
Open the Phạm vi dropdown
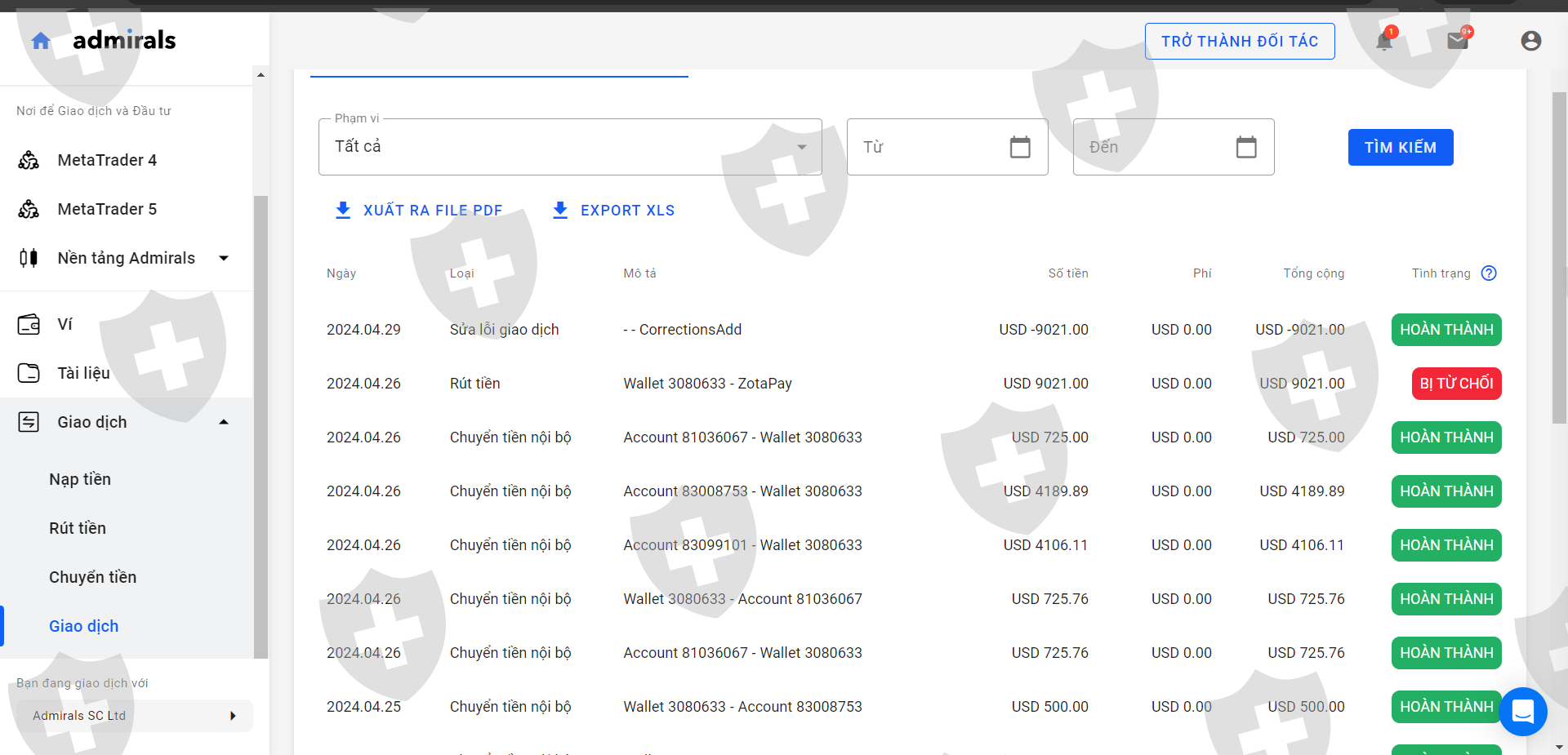click(x=570, y=147)
